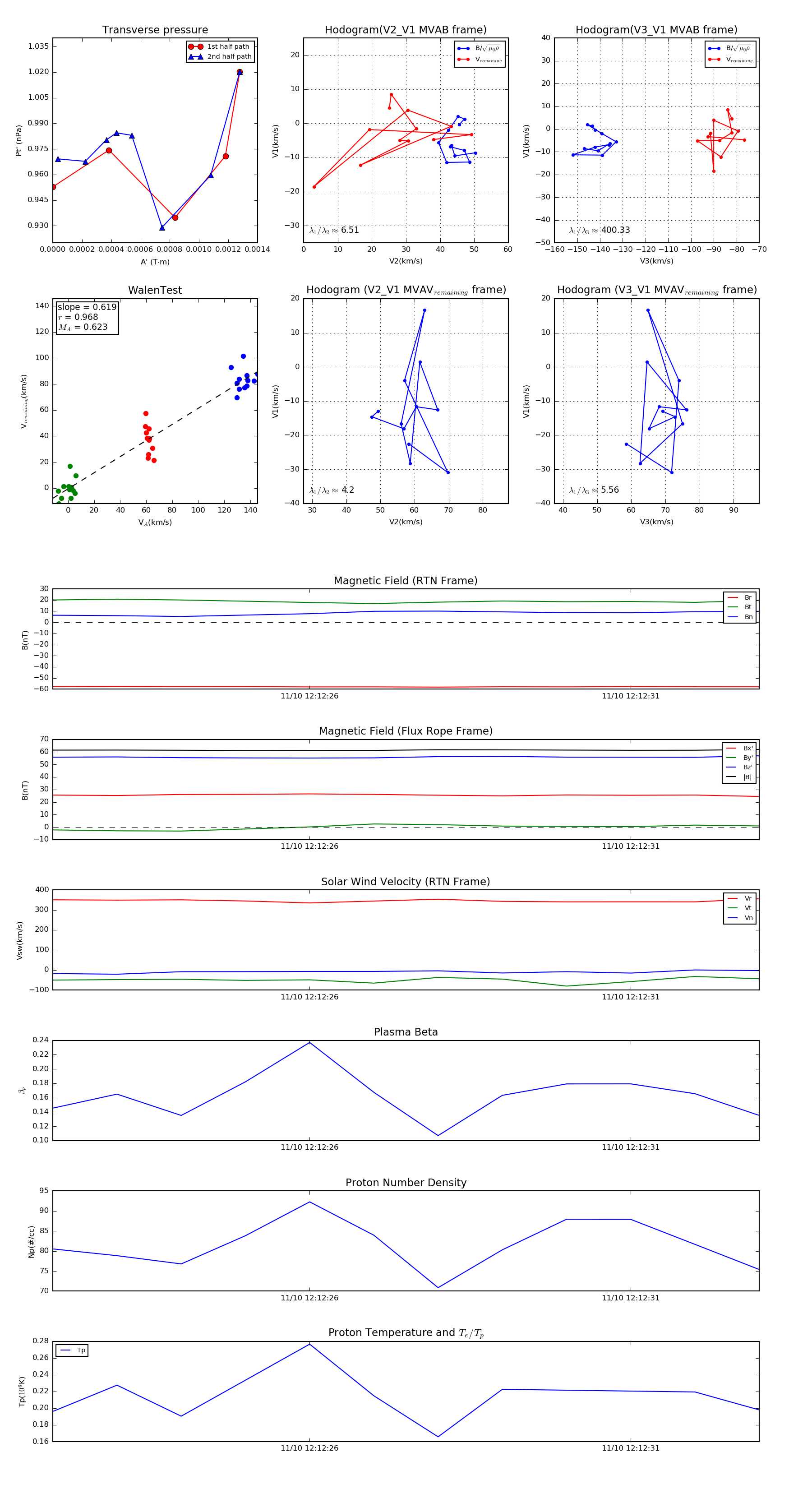Click the slope = 0.619 annotation box
812x1489 pixels.
point(87,317)
